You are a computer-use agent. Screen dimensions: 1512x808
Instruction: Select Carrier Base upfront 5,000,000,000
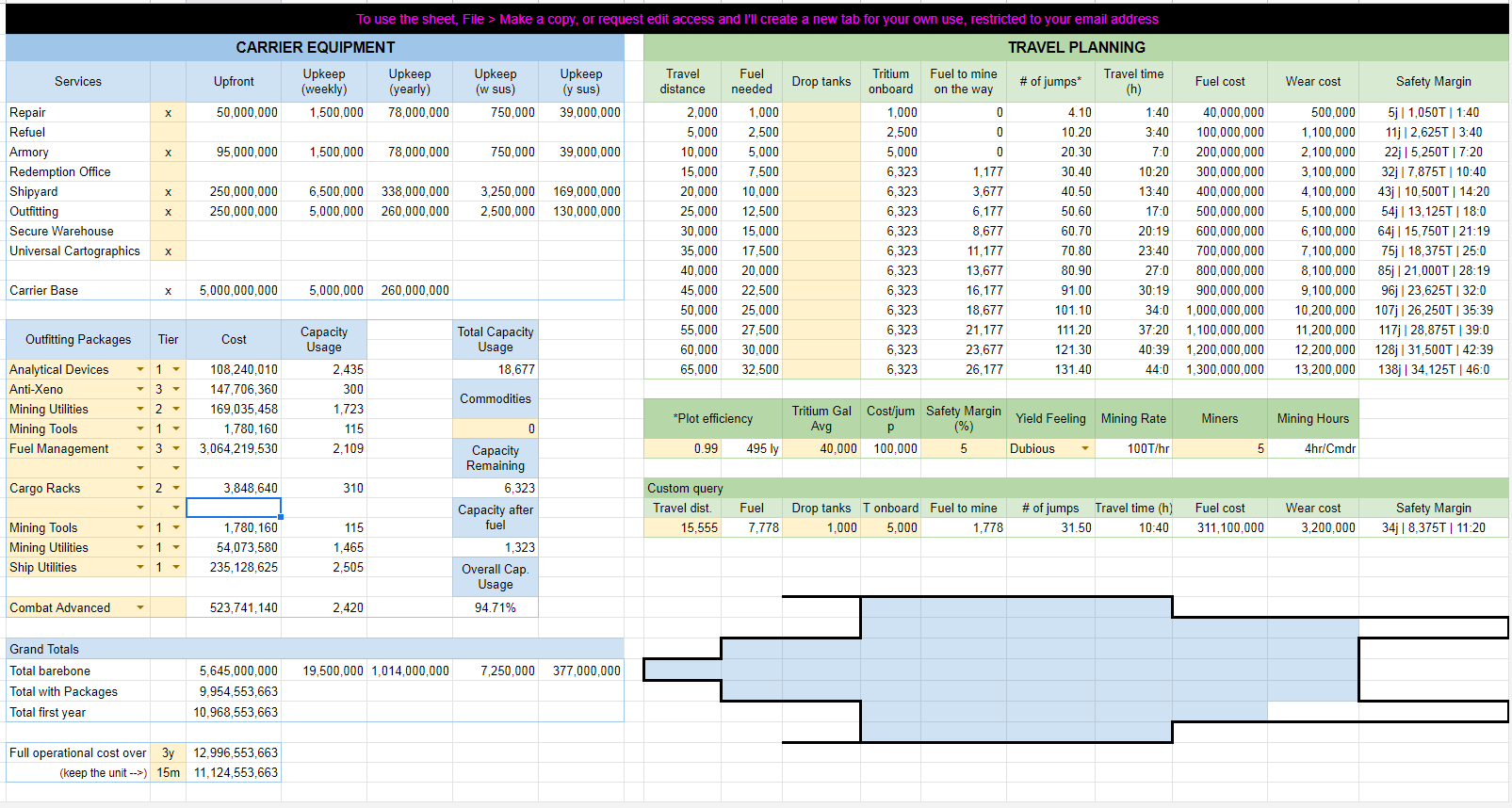click(x=234, y=291)
